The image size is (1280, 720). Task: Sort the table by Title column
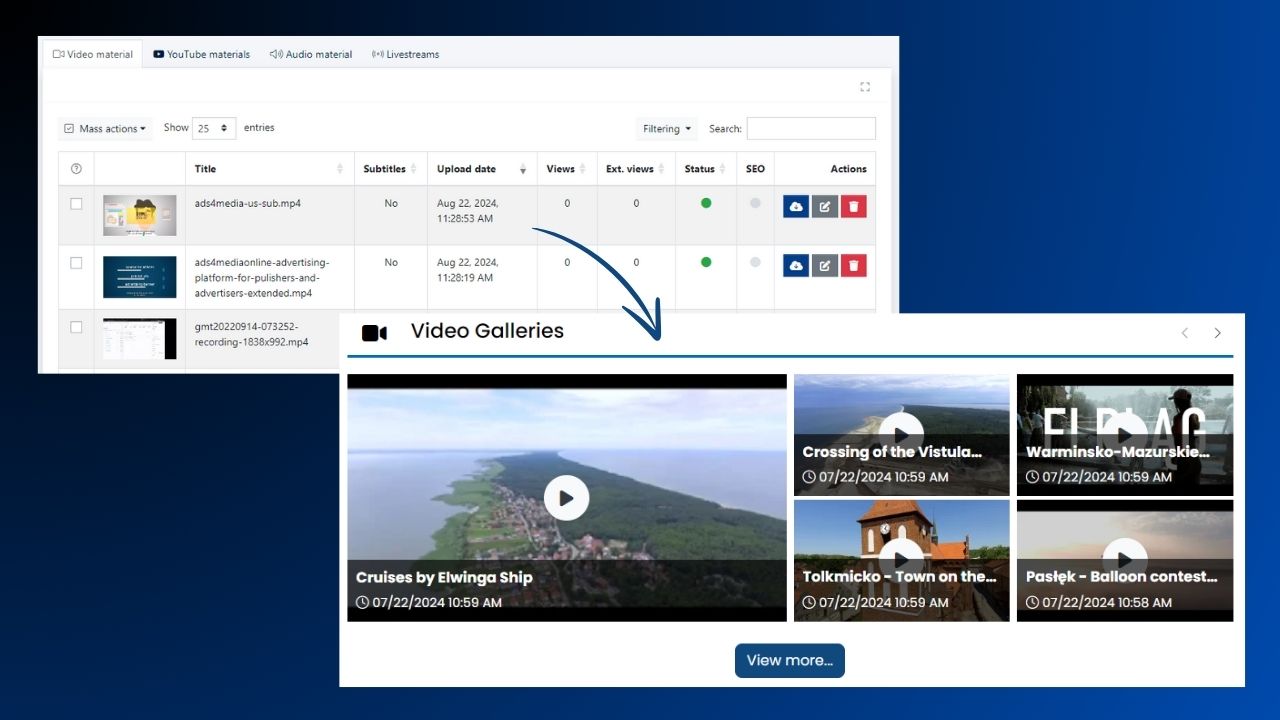(270, 169)
